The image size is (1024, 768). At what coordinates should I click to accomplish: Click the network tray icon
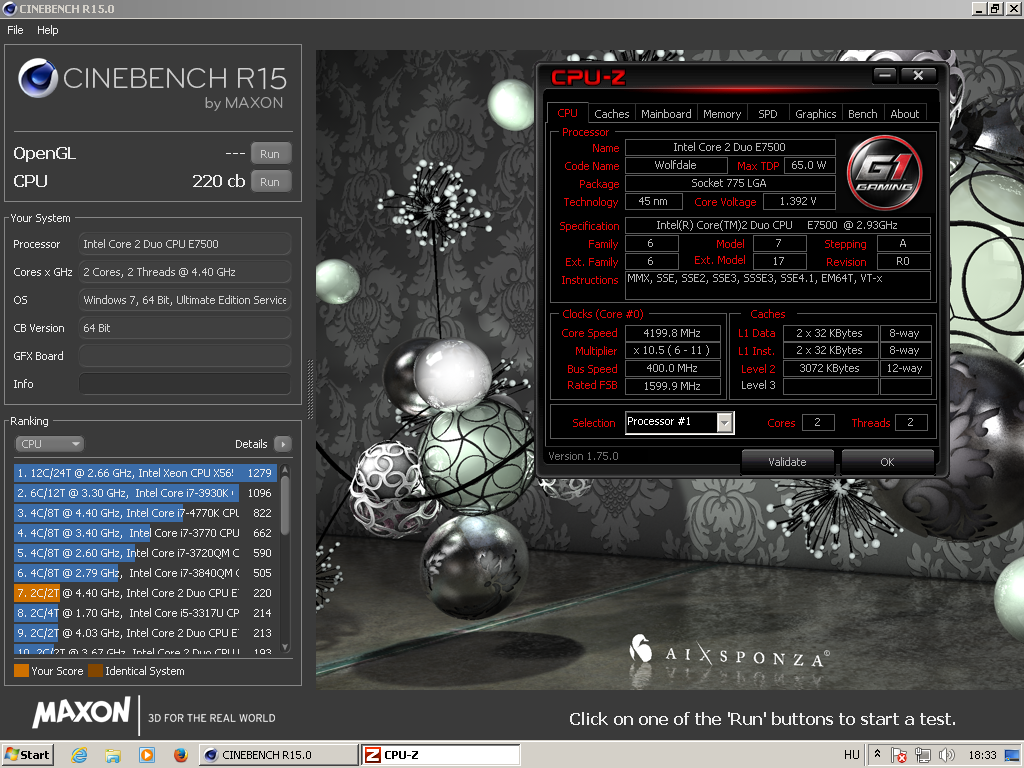point(922,755)
